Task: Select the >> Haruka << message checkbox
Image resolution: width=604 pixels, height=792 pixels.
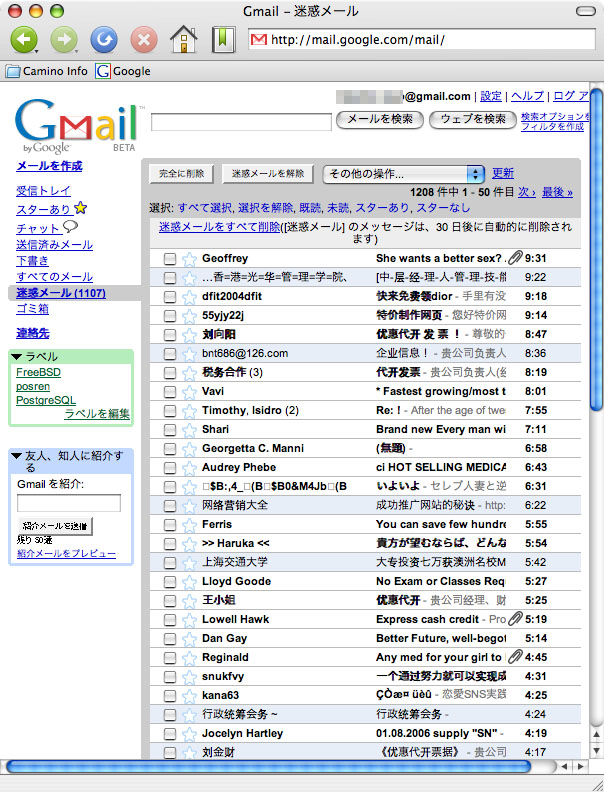Action: click(170, 544)
